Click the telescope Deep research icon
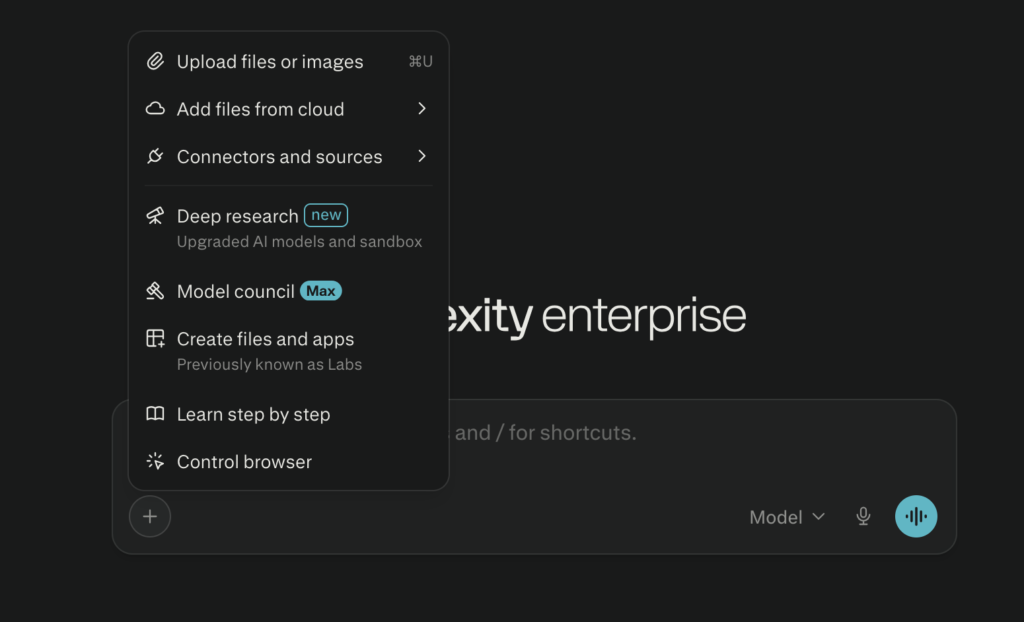Screen dimensions: 1024x622 pos(155,216)
